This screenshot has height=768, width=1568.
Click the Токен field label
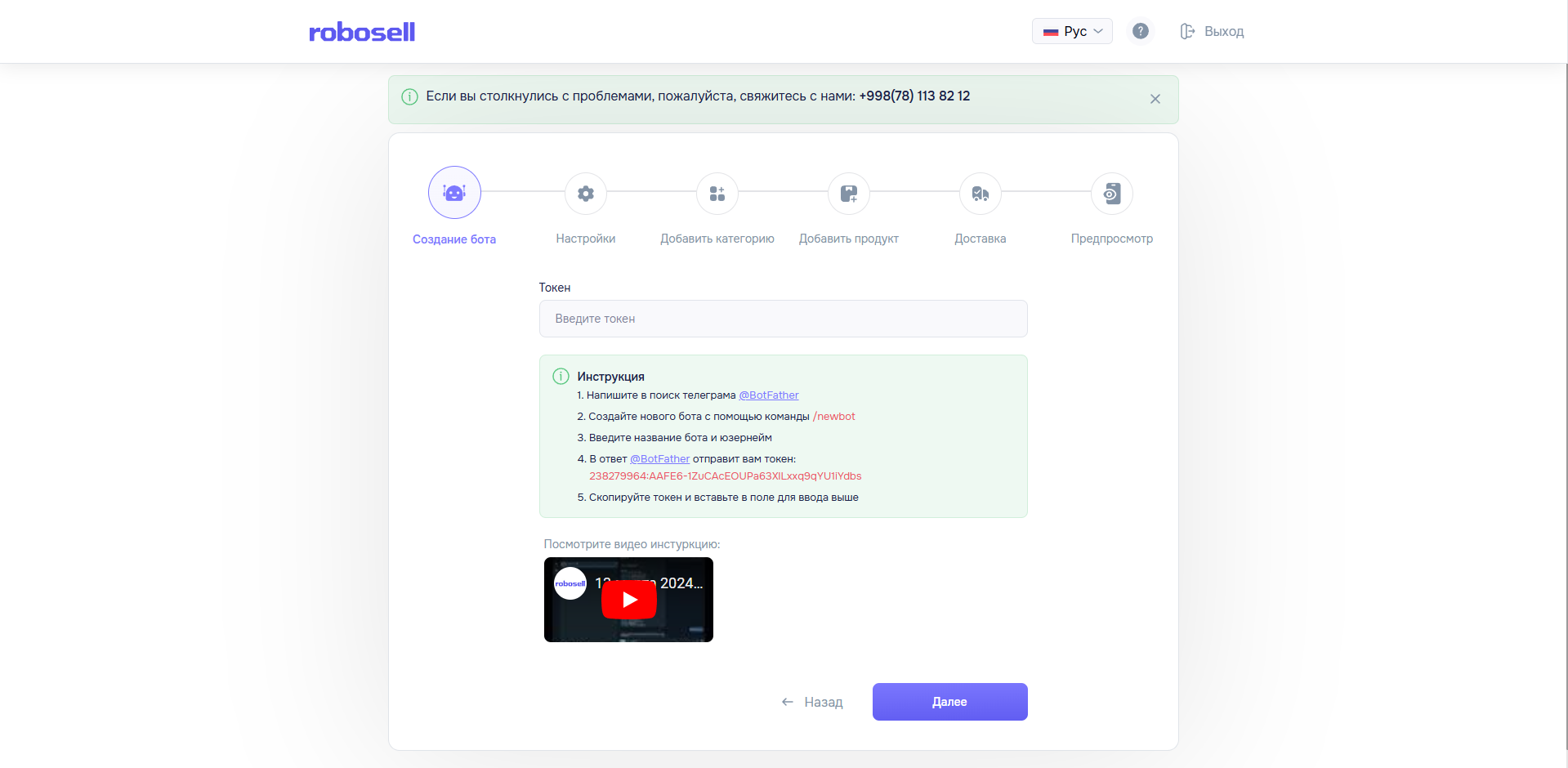555,288
